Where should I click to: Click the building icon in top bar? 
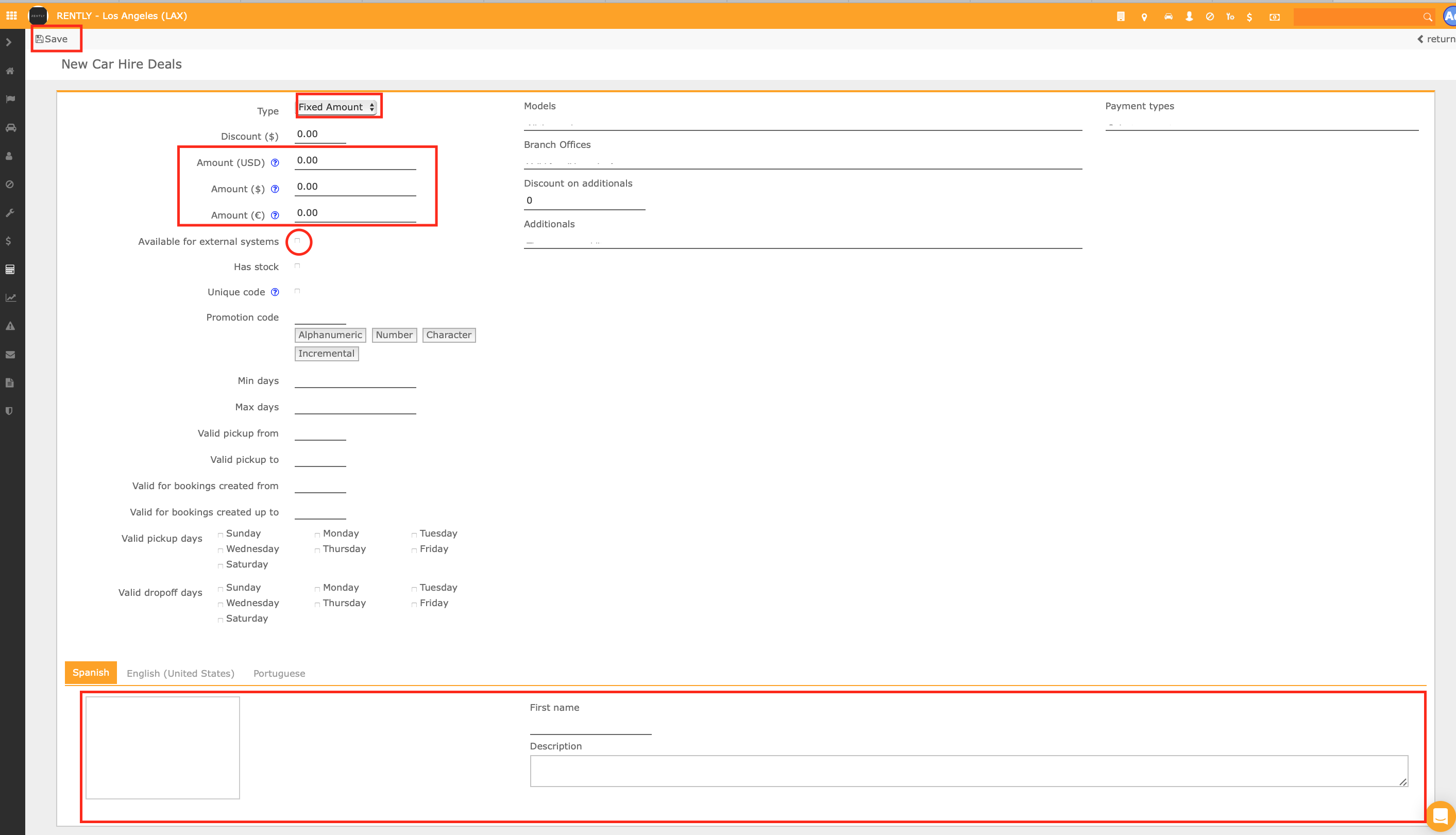tap(1121, 16)
